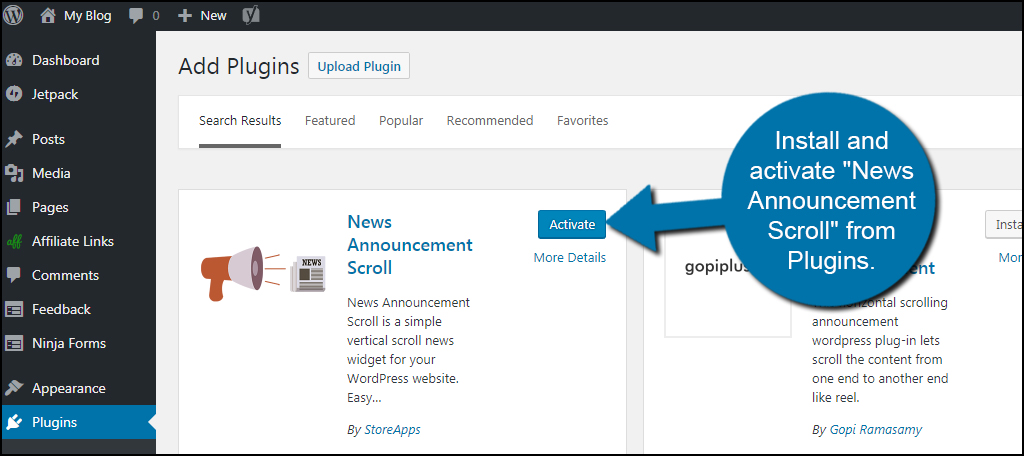Click the Comments sidebar bubble icon
This screenshot has width=1024, height=456.
pos(14,276)
